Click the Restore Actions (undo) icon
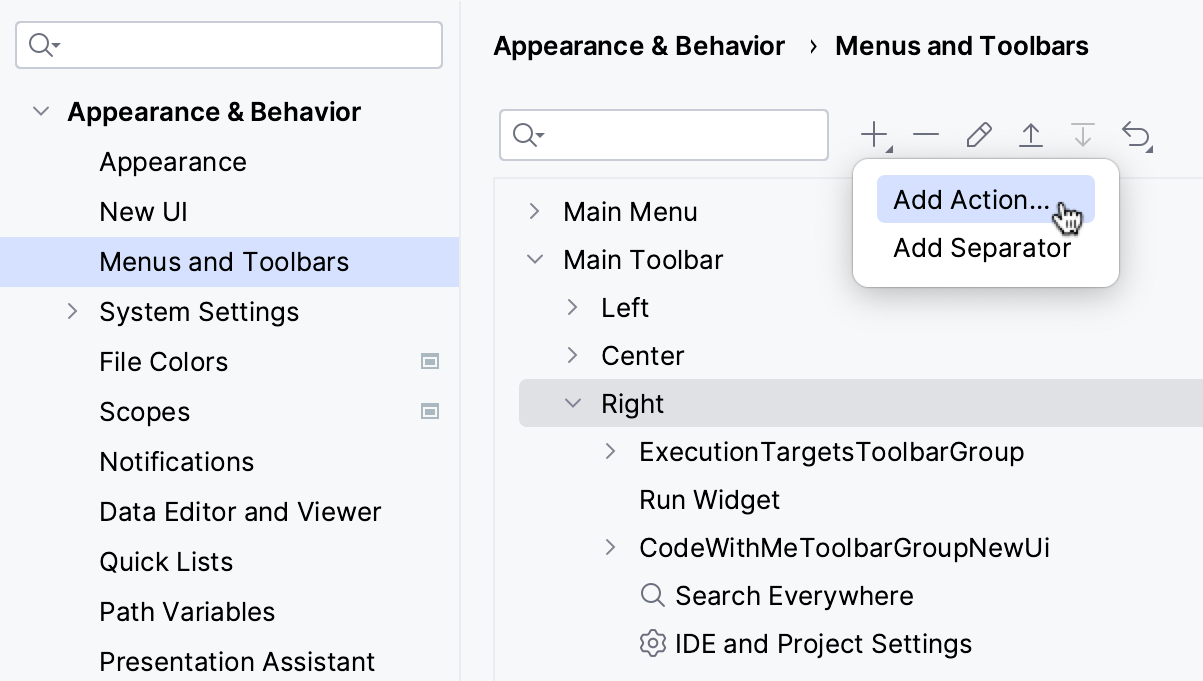Image resolution: width=1203 pixels, height=681 pixels. 1137,134
